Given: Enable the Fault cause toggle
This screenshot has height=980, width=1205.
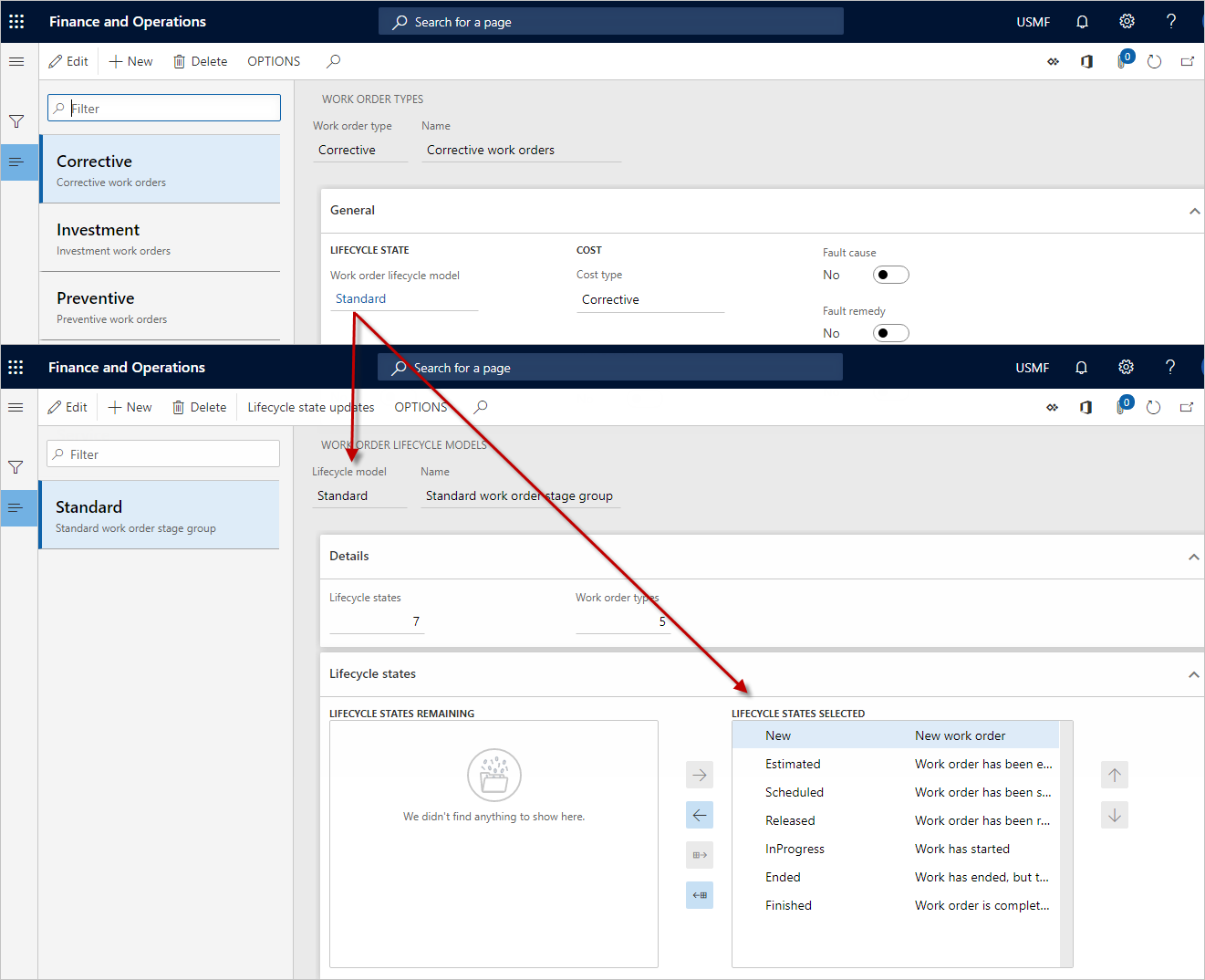Looking at the screenshot, I should (890, 274).
